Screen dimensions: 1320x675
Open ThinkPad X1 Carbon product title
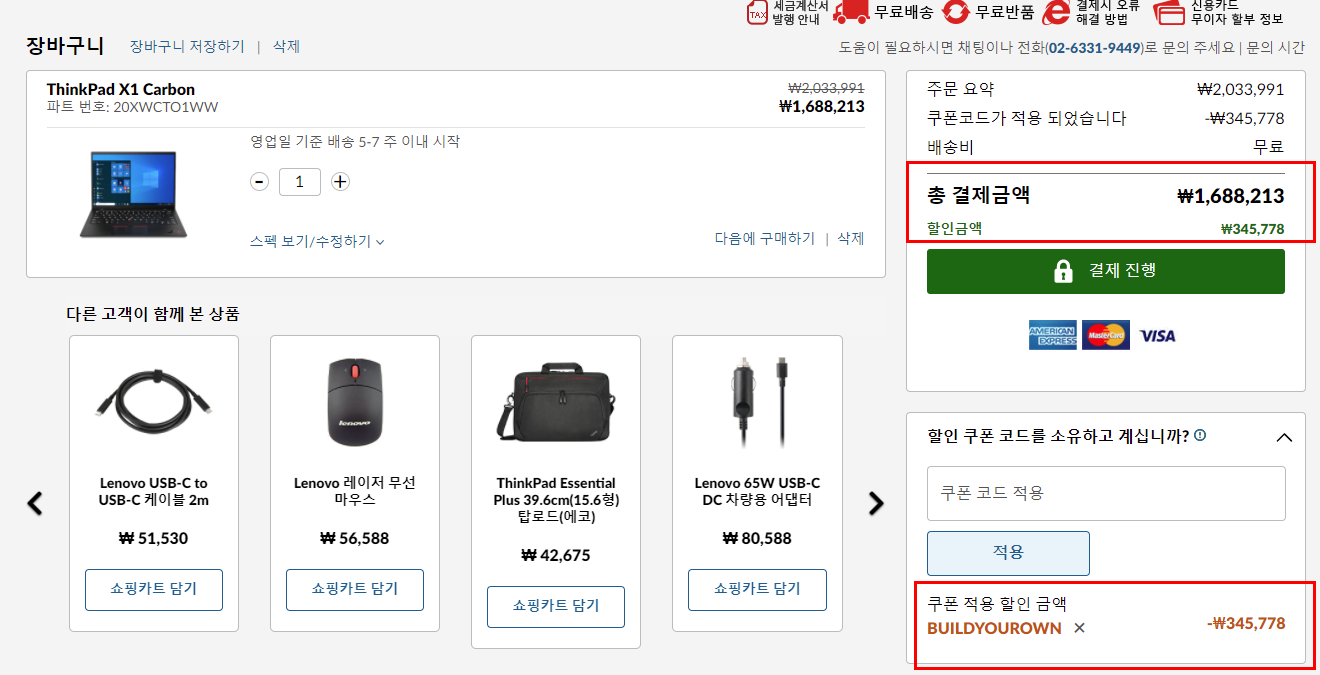coord(121,89)
